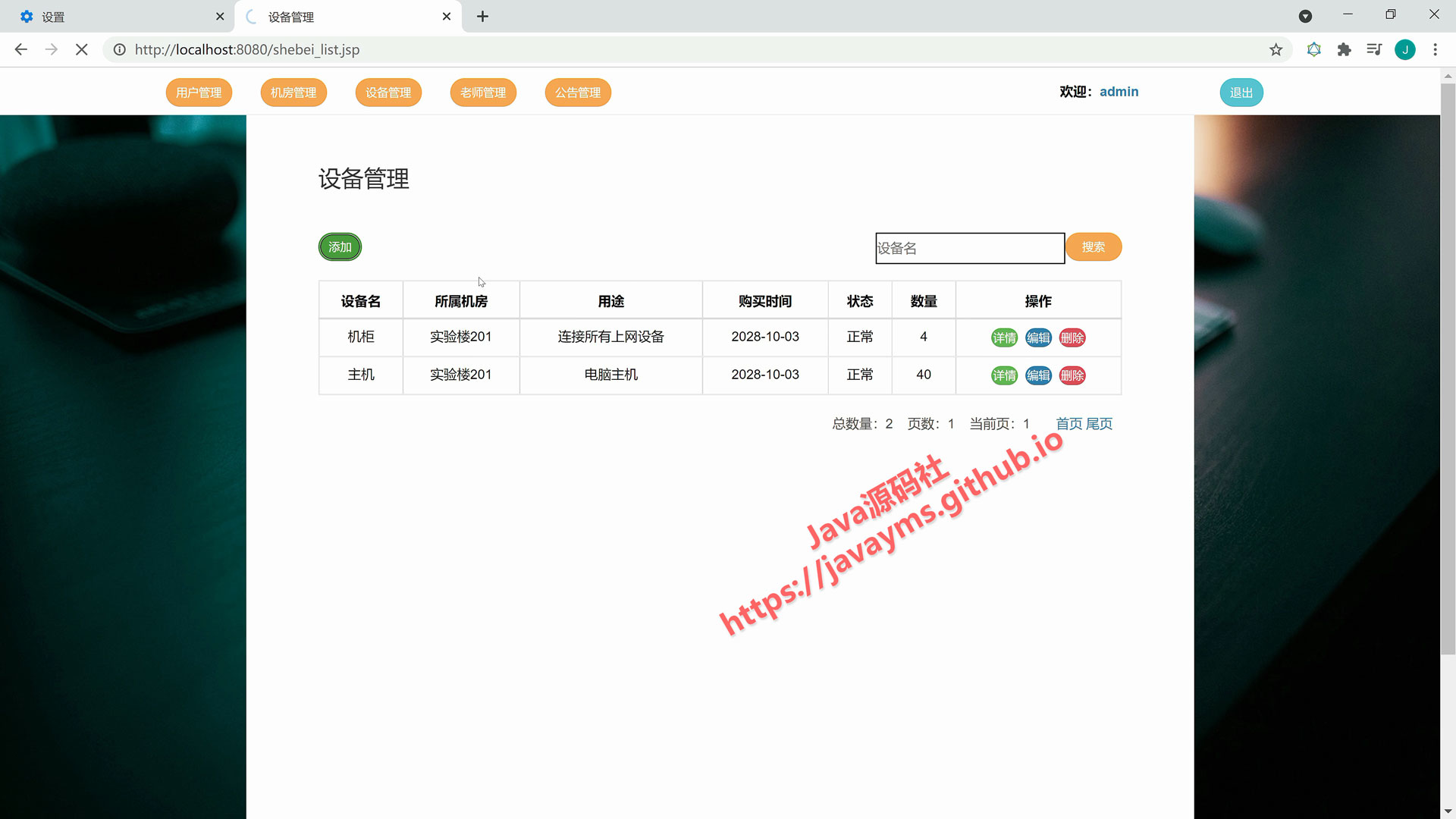
Task: Click the 设备管理 page heading
Action: (x=364, y=179)
